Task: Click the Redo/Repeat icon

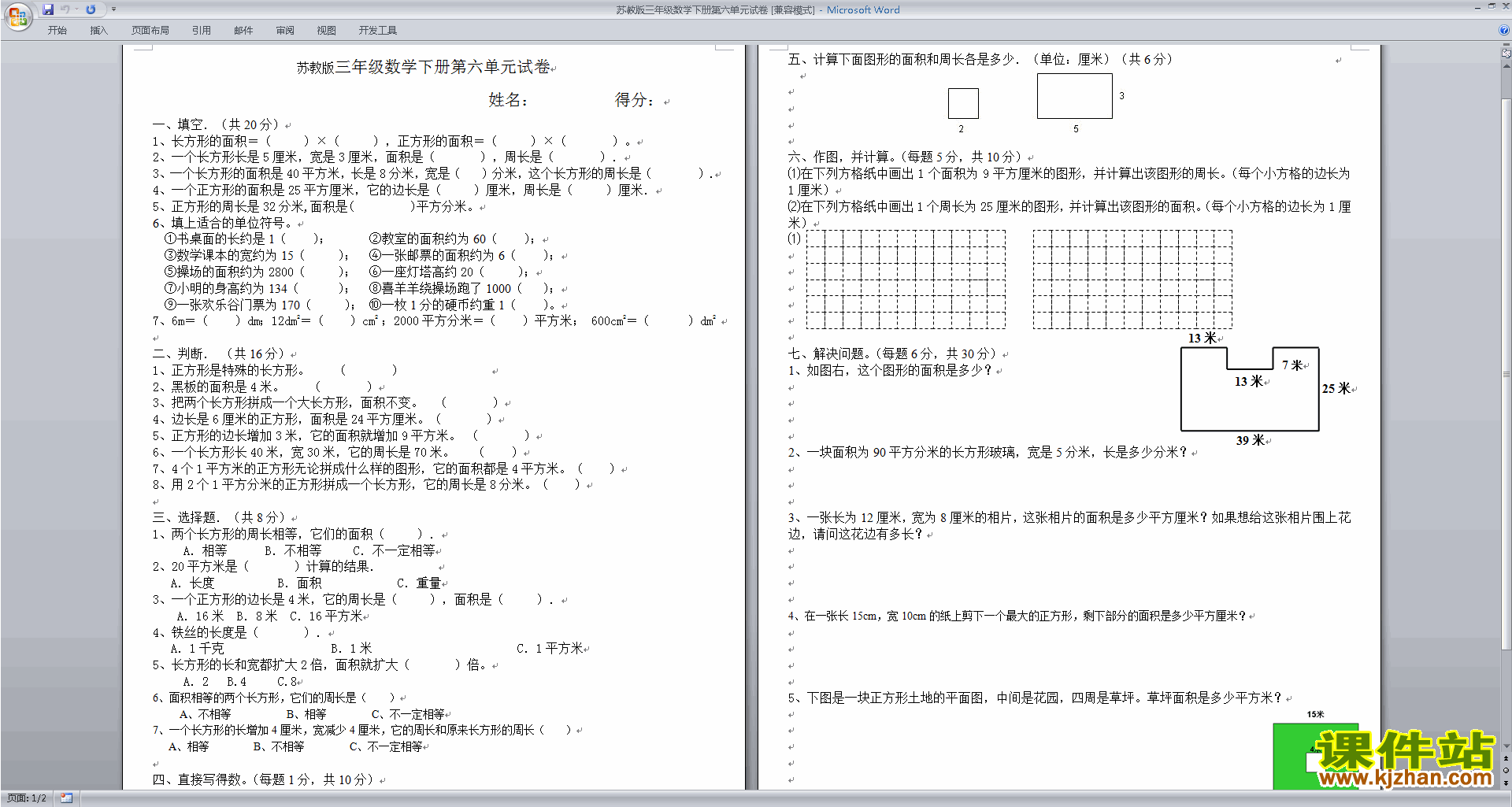Action: pos(91,9)
